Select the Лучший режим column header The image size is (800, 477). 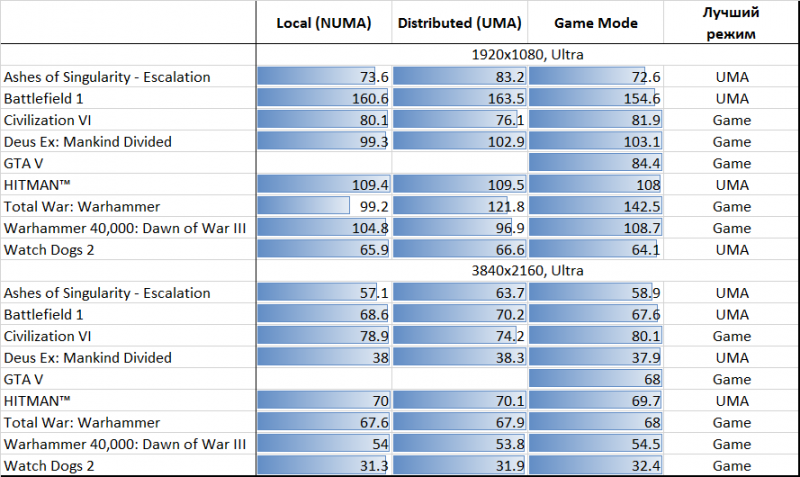coord(731,23)
